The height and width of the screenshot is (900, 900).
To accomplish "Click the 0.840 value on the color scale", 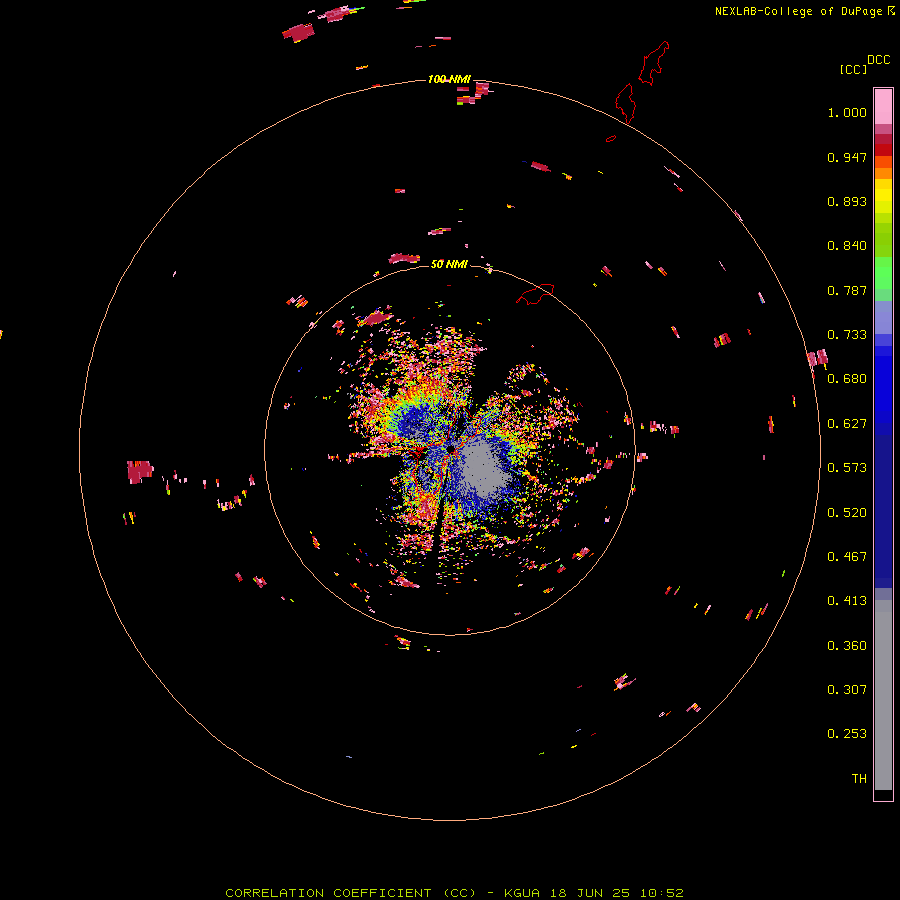I will (x=847, y=246).
